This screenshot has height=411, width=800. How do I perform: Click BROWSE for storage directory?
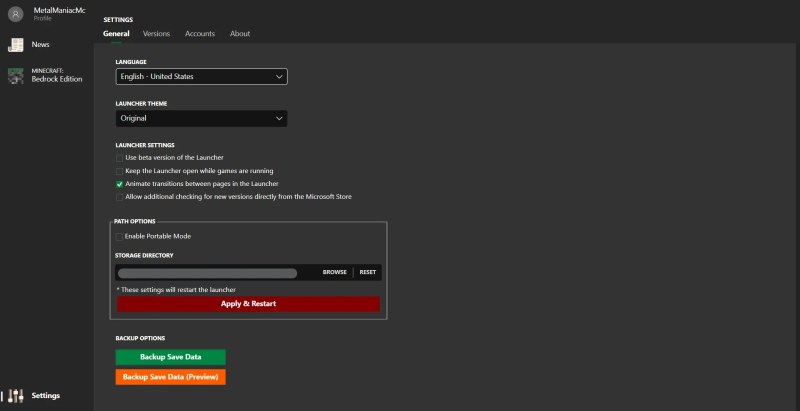(x=335, y=272)
